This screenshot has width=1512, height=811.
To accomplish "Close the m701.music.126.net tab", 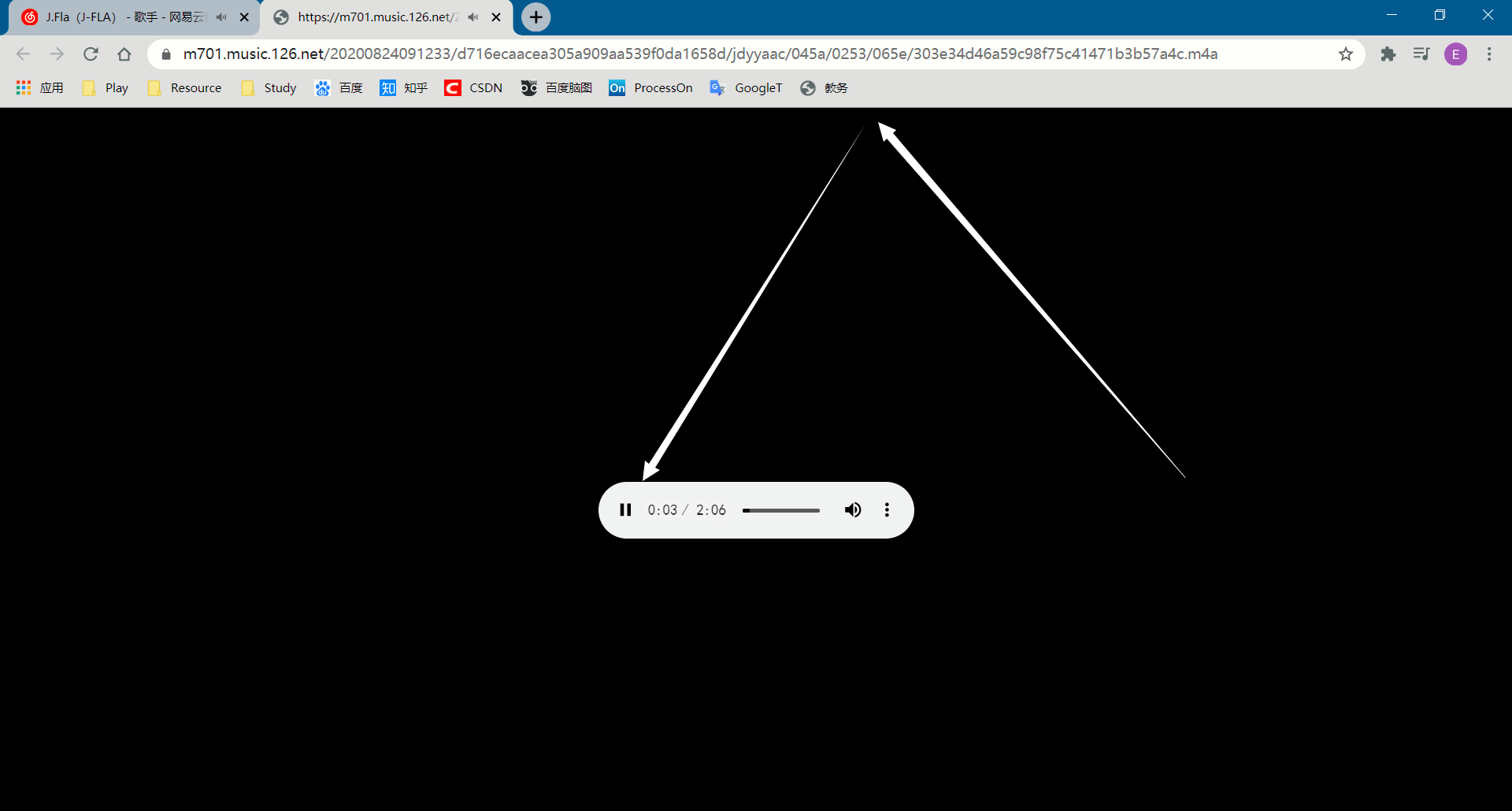I will coord(496,17).
